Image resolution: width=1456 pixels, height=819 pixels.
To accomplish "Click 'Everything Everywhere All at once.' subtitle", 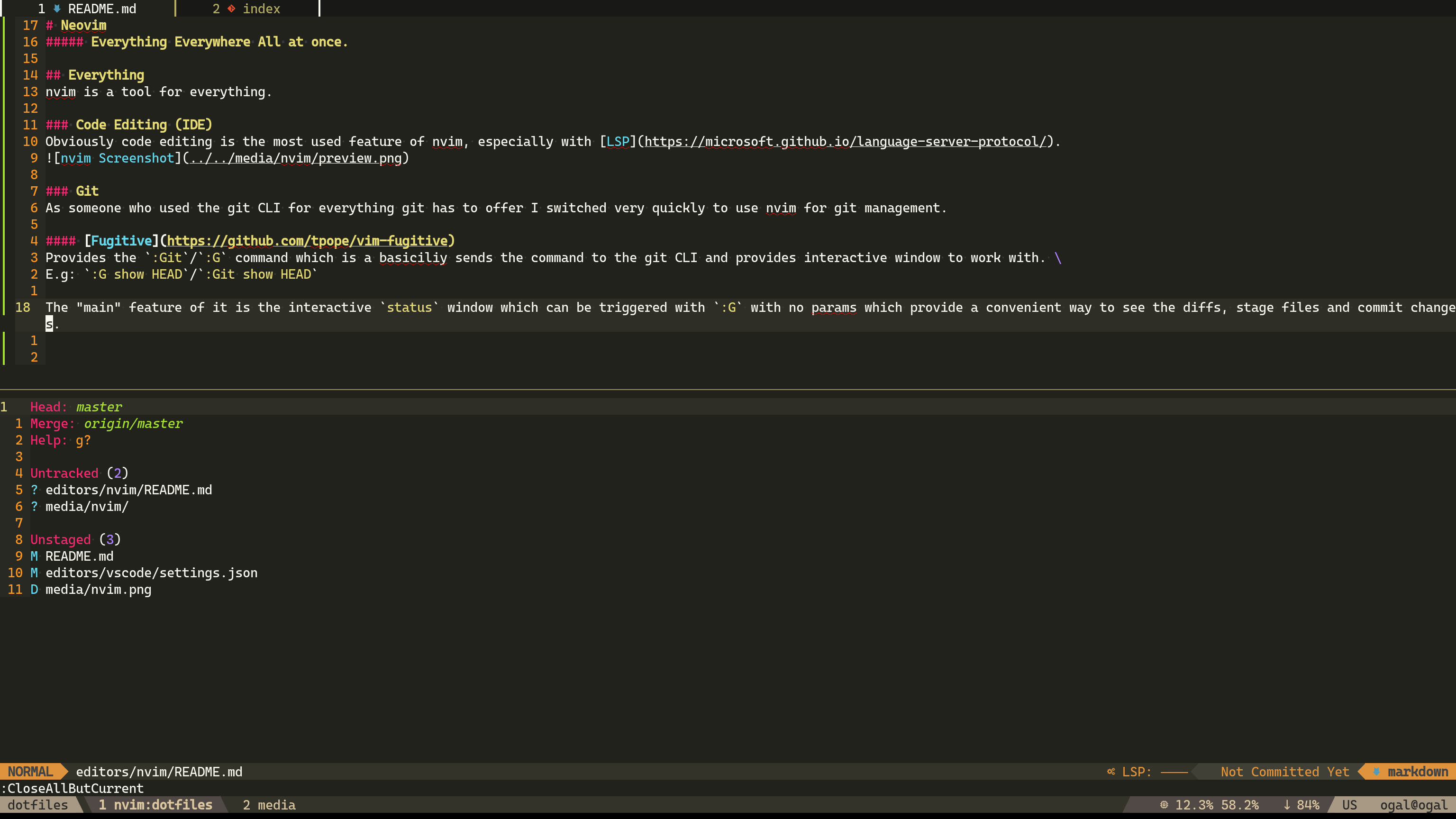I will pyautogui.click(x=219, y=42).
